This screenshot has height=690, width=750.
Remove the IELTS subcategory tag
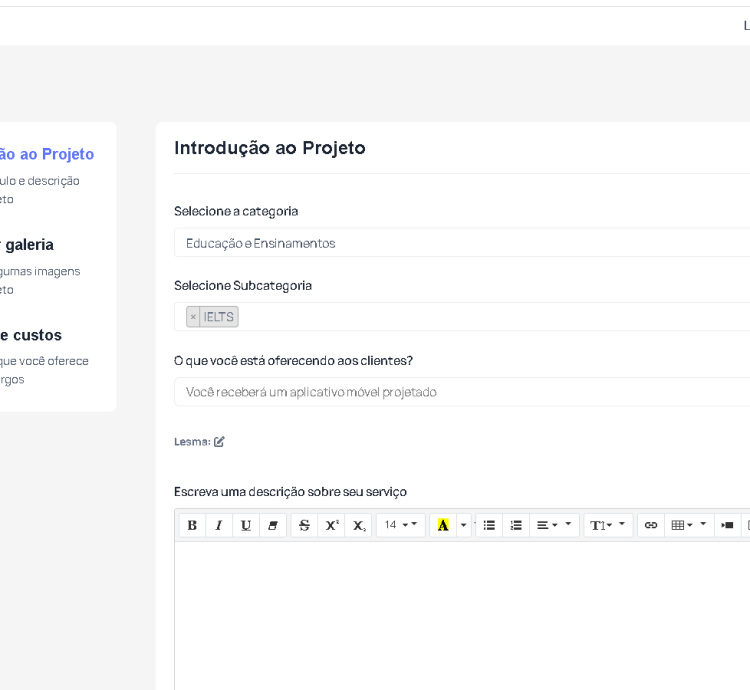193,317
